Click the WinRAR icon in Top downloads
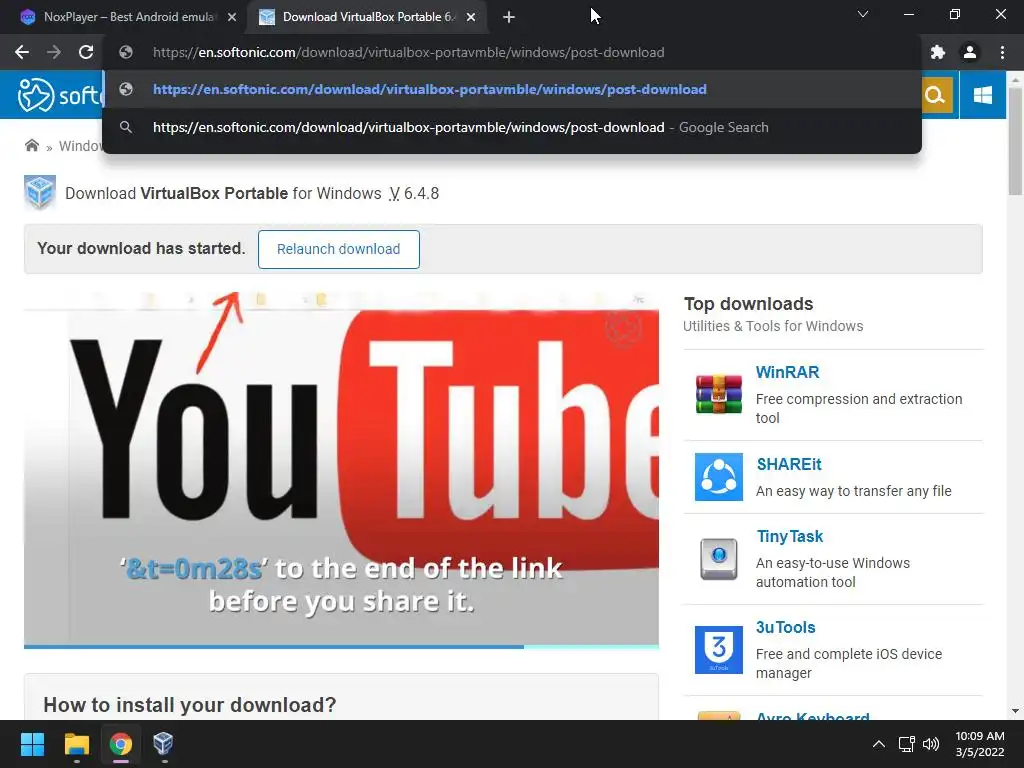Image resolution: width=1024 pixels, height=768 pixels. (718, 394)
